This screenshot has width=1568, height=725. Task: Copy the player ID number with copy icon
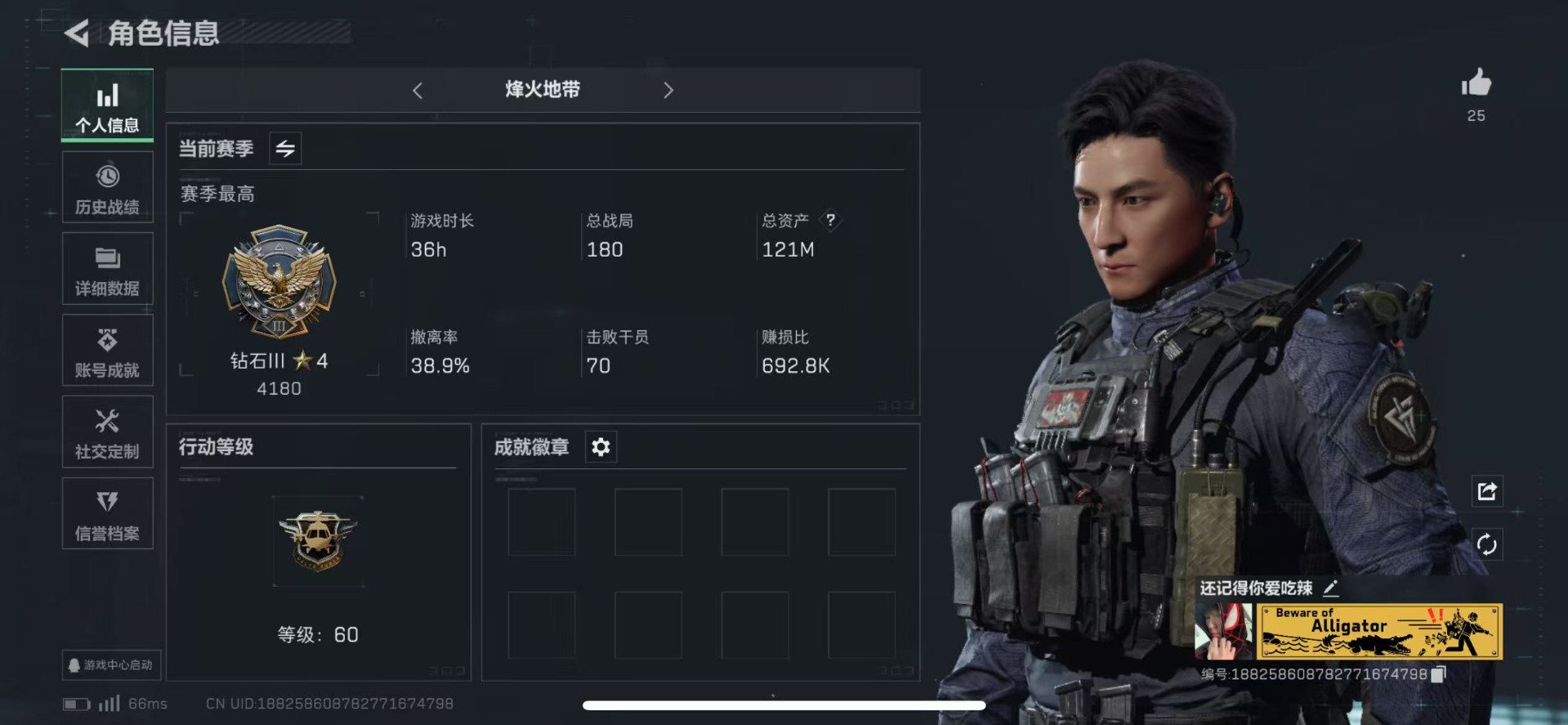(1439, 674)
